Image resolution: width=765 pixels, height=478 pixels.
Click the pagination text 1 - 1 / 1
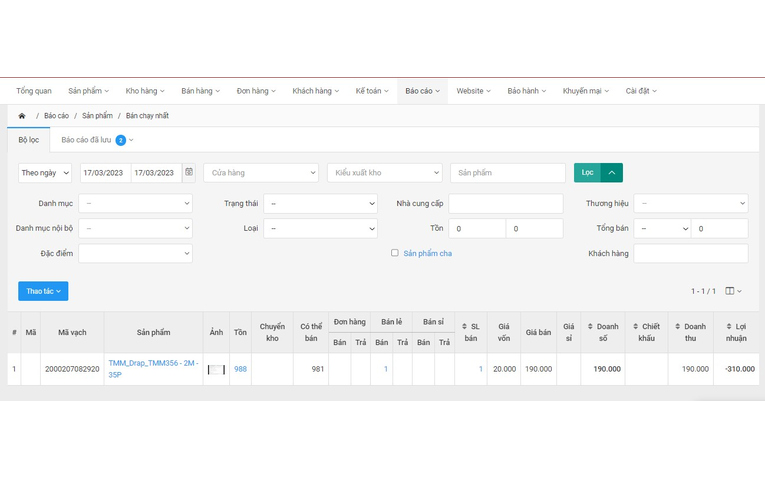703,291
